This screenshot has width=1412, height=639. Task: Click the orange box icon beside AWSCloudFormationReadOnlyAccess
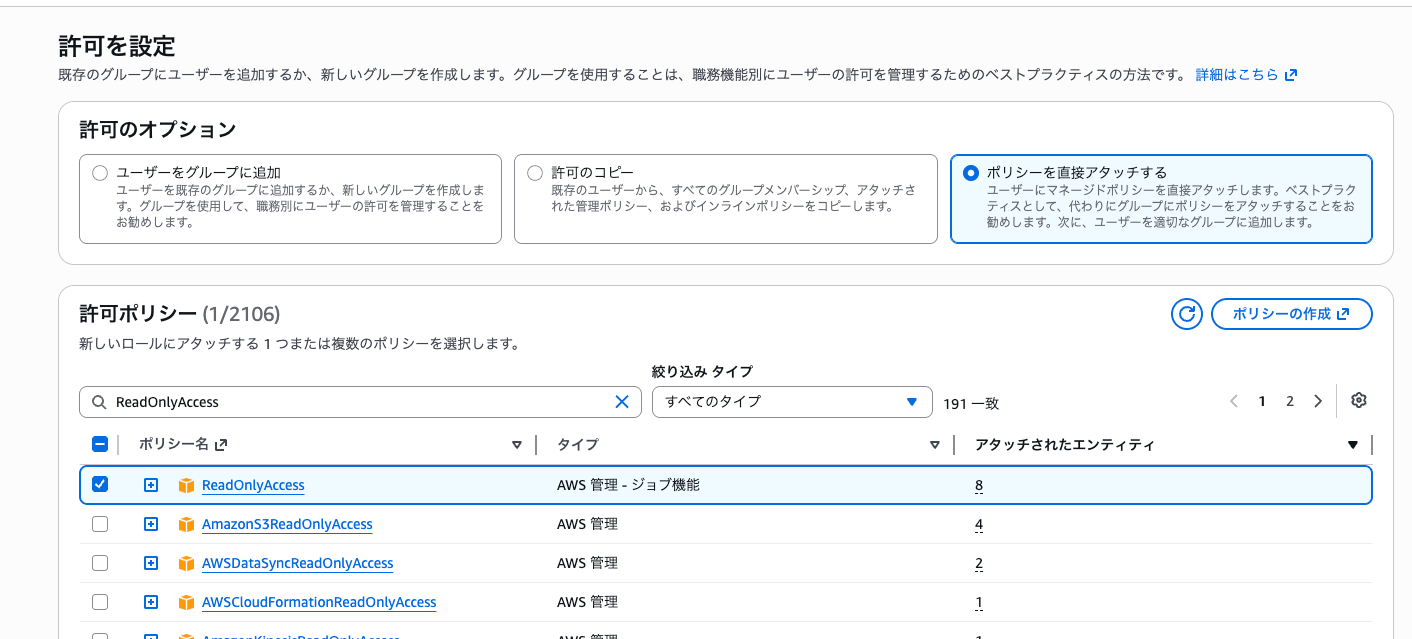coord(186,602)
